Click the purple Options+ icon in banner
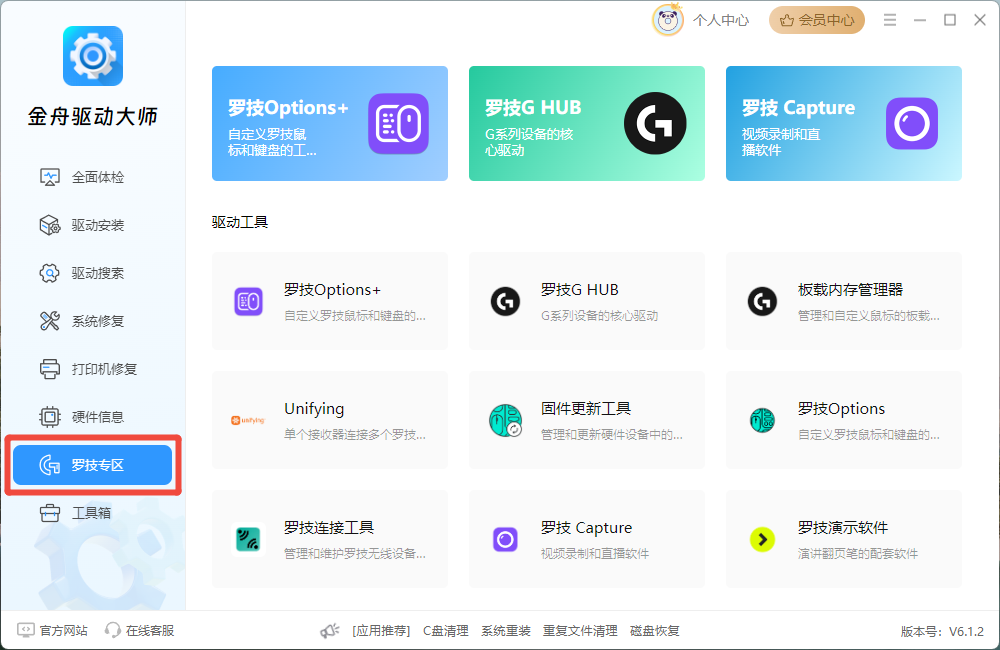 tap(398, 124)
